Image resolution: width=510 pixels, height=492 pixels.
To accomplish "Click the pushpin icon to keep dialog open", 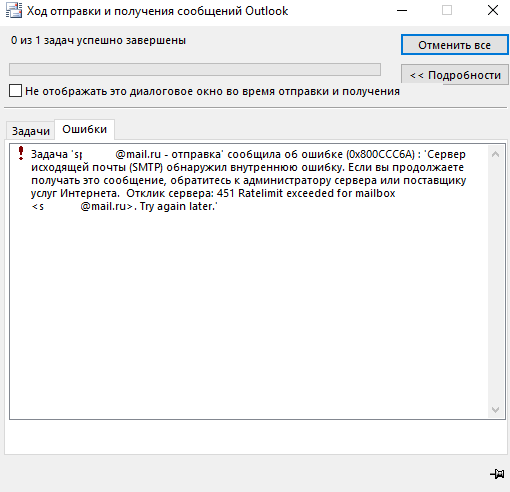I will [497, 473].
